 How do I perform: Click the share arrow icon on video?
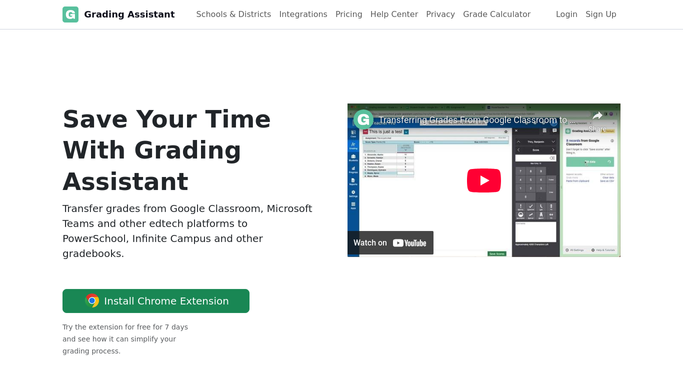tap(597, 115)
